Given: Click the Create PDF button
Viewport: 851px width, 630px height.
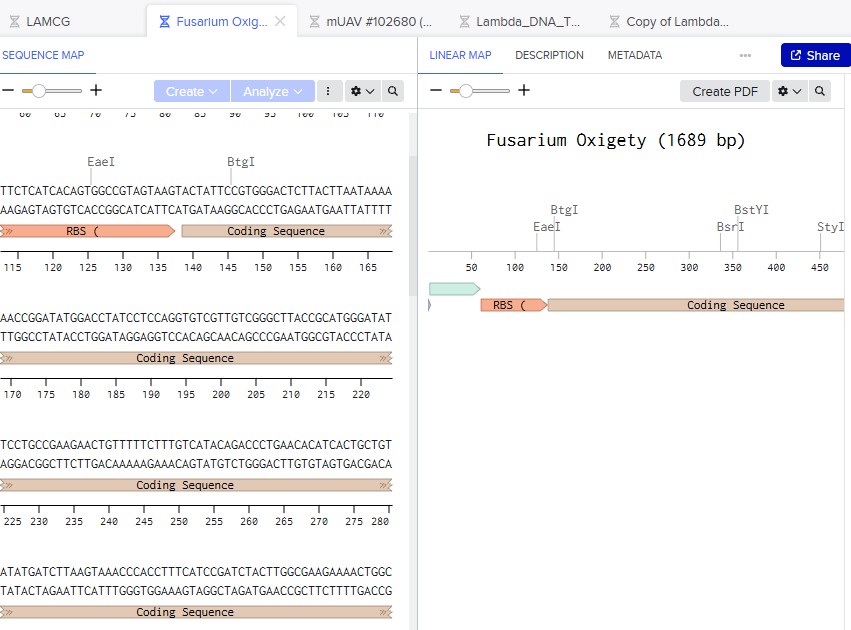Looking at the screenshot, I should coord(724,91).
